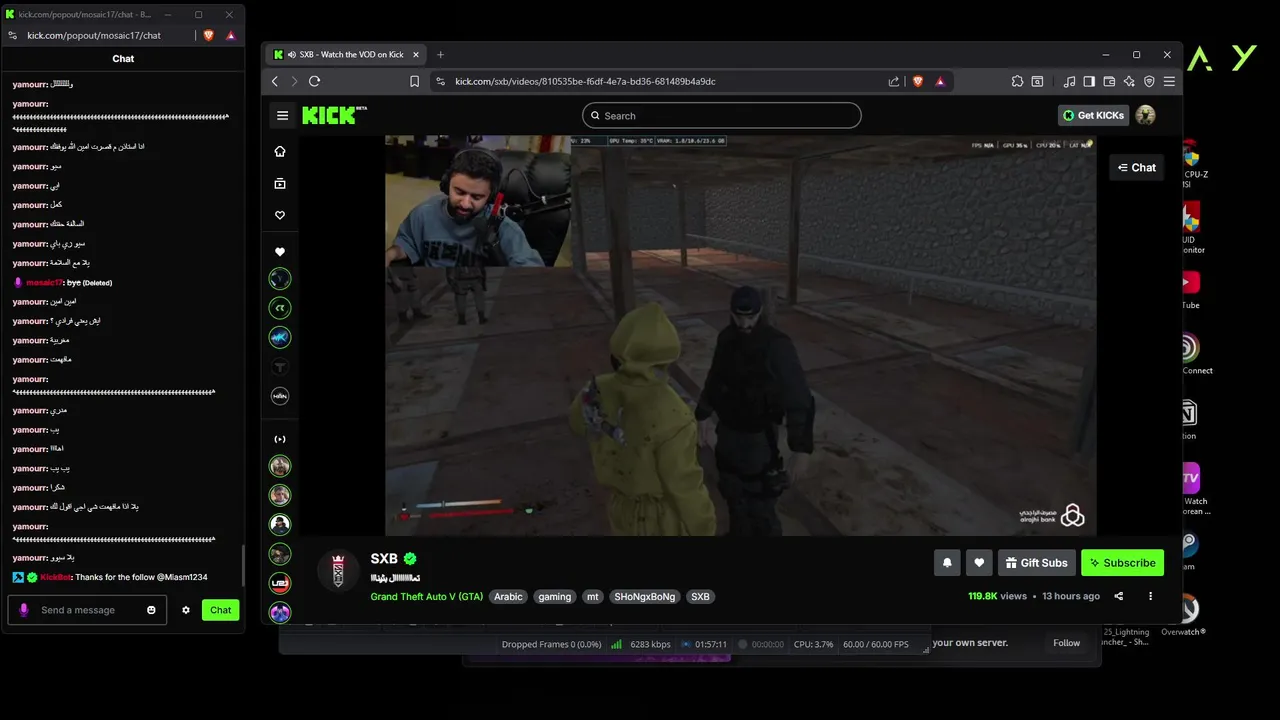Open user profile avatar menu
The image size is (1280, 720).
click(x=1146, y=115)
